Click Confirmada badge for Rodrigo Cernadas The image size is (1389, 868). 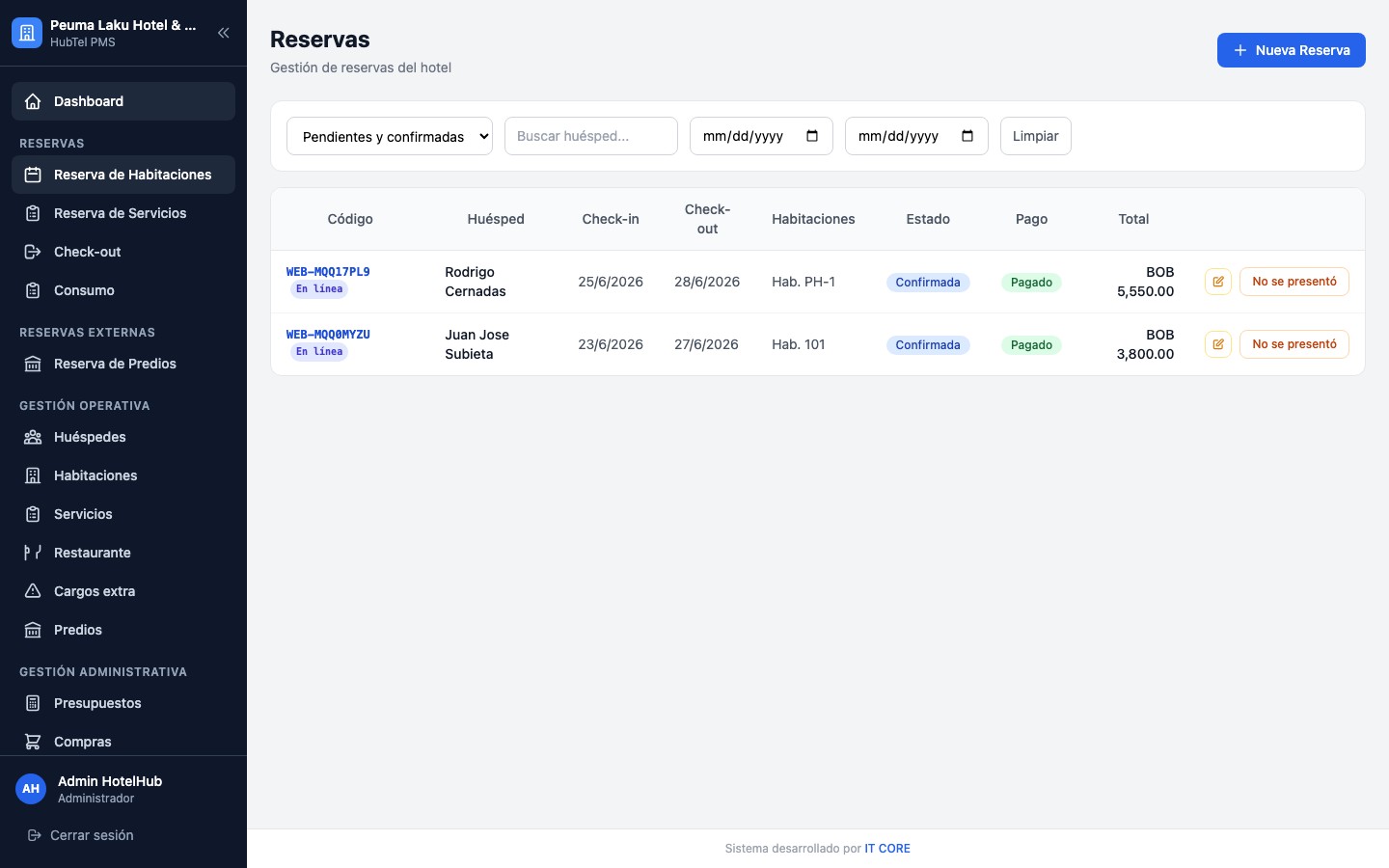point(928,283)
